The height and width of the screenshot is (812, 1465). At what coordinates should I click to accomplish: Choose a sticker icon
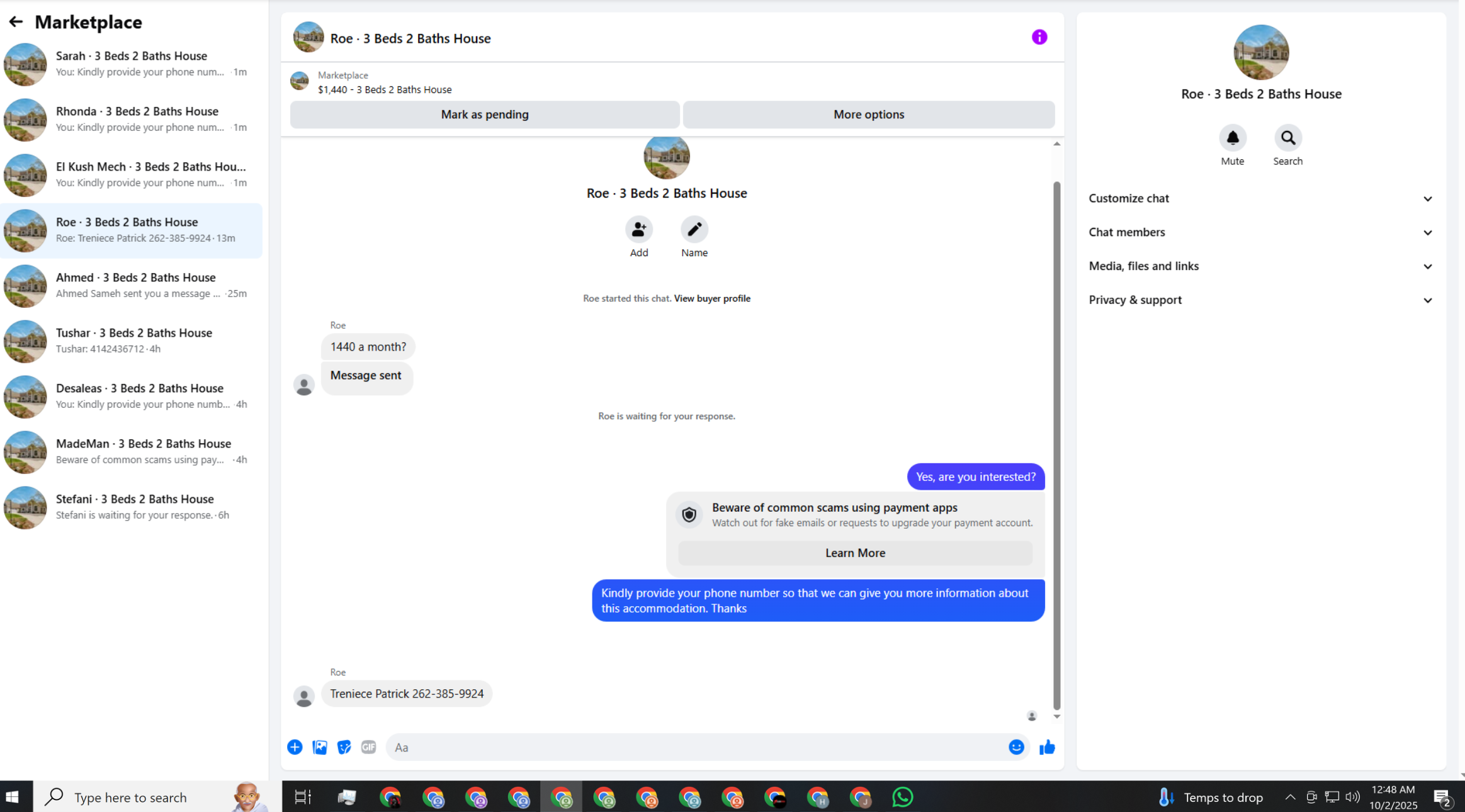coord(344,747)
